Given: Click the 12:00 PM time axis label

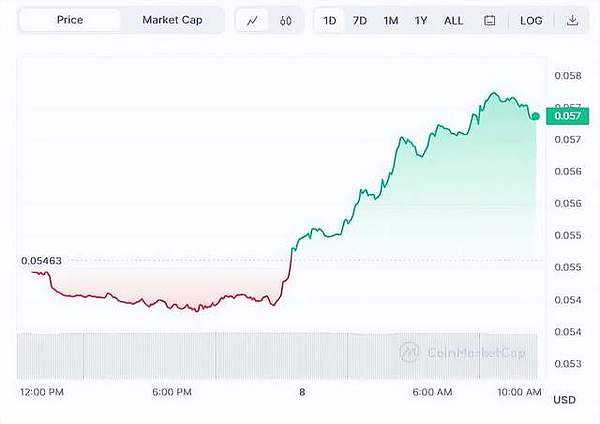Looking at the screenshot, I should click(x=40, y=392).
